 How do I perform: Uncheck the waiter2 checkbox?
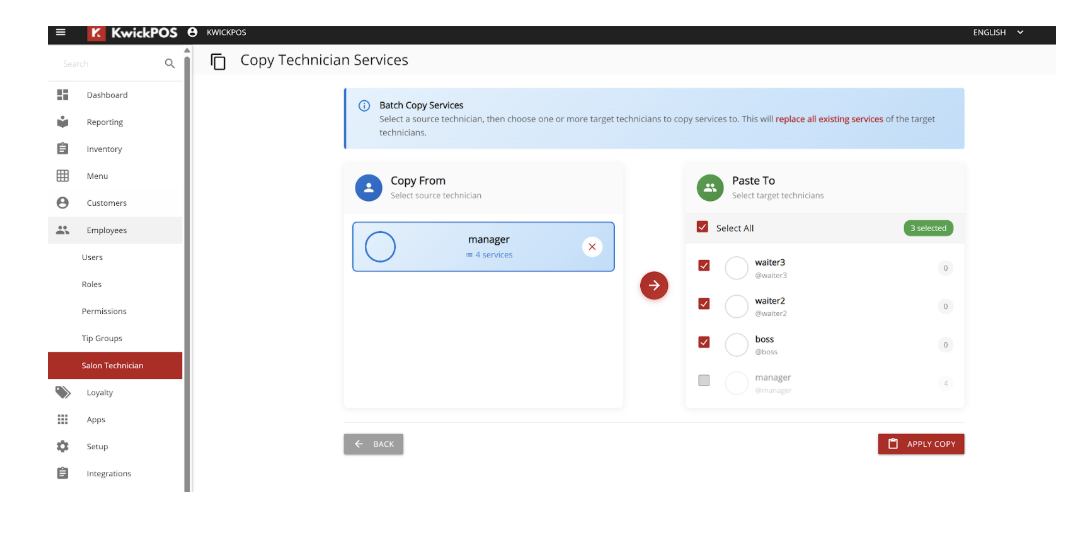coord(704,303)
